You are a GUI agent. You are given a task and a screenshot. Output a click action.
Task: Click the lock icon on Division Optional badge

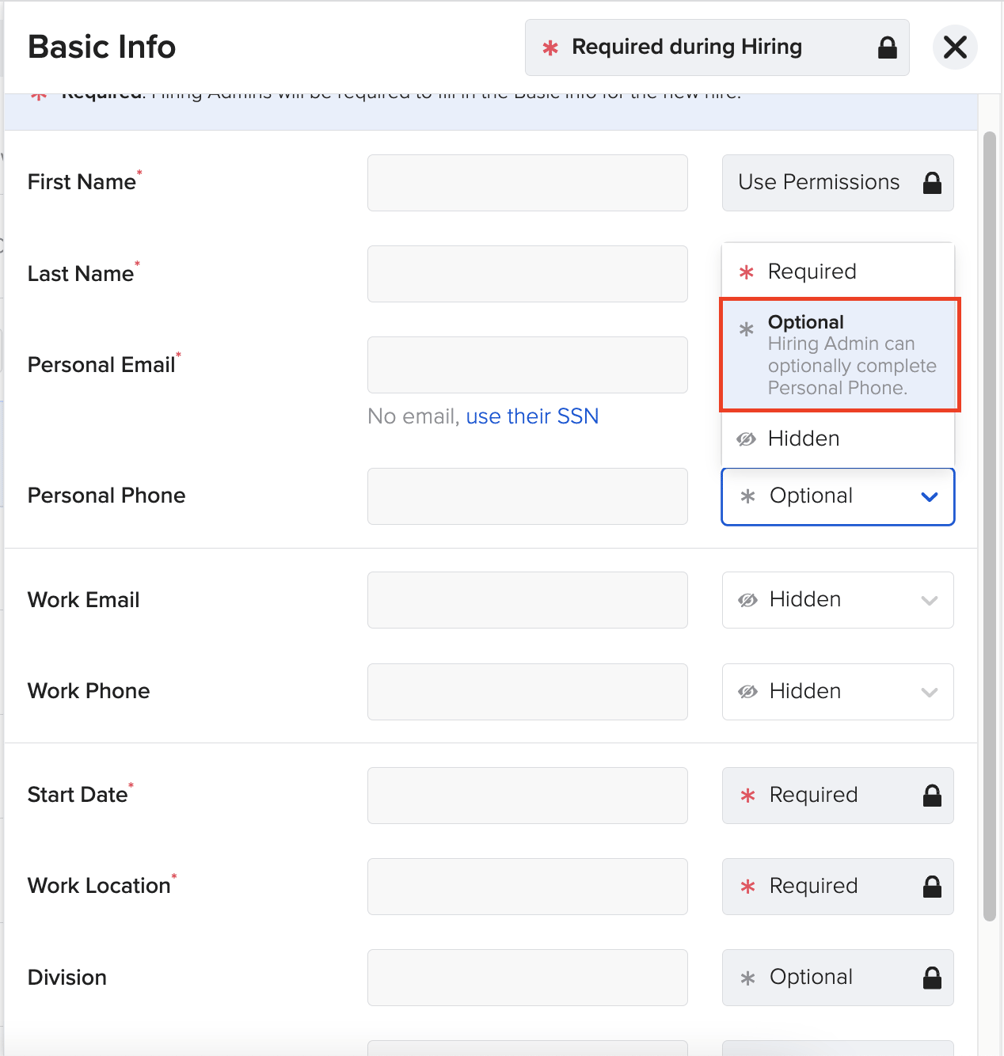tap(931, 977)
